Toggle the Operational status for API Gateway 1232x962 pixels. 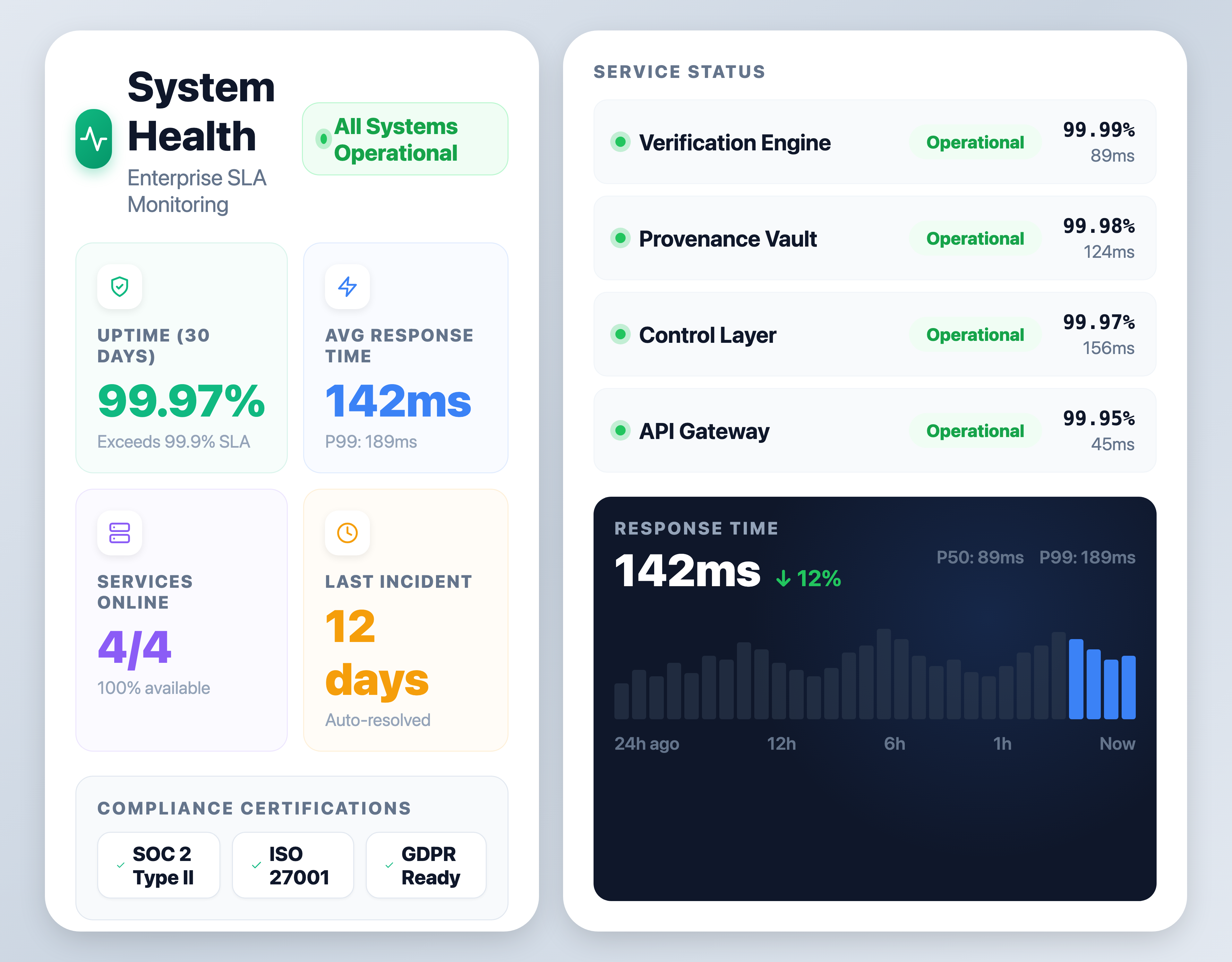pos(975,431)
